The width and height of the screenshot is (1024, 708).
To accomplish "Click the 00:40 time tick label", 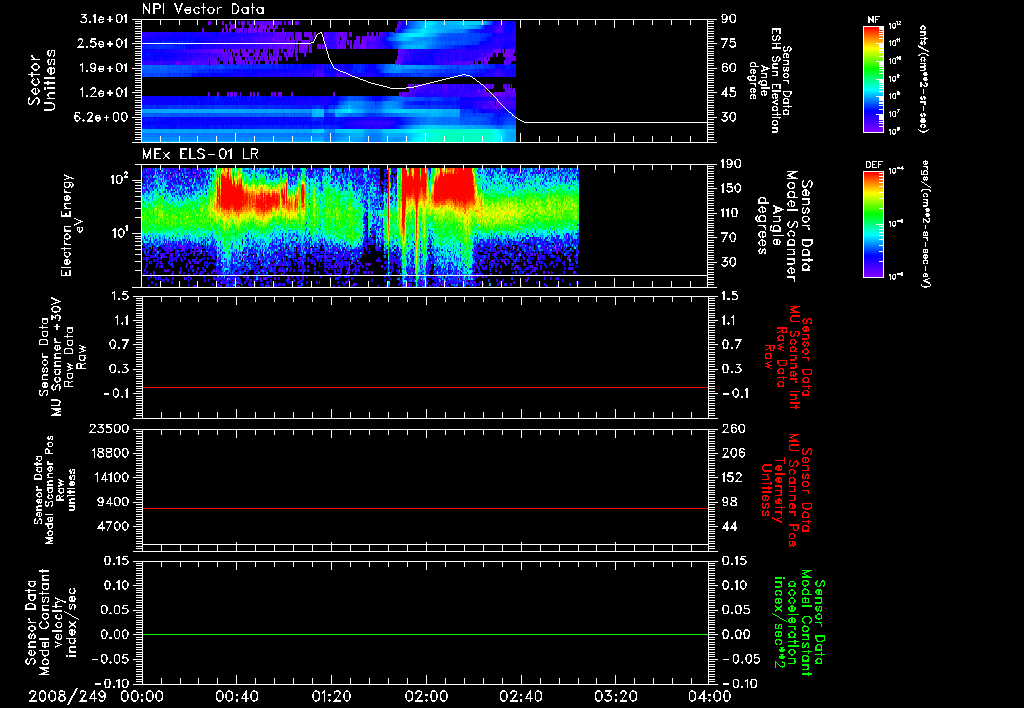I will (236, 696).
